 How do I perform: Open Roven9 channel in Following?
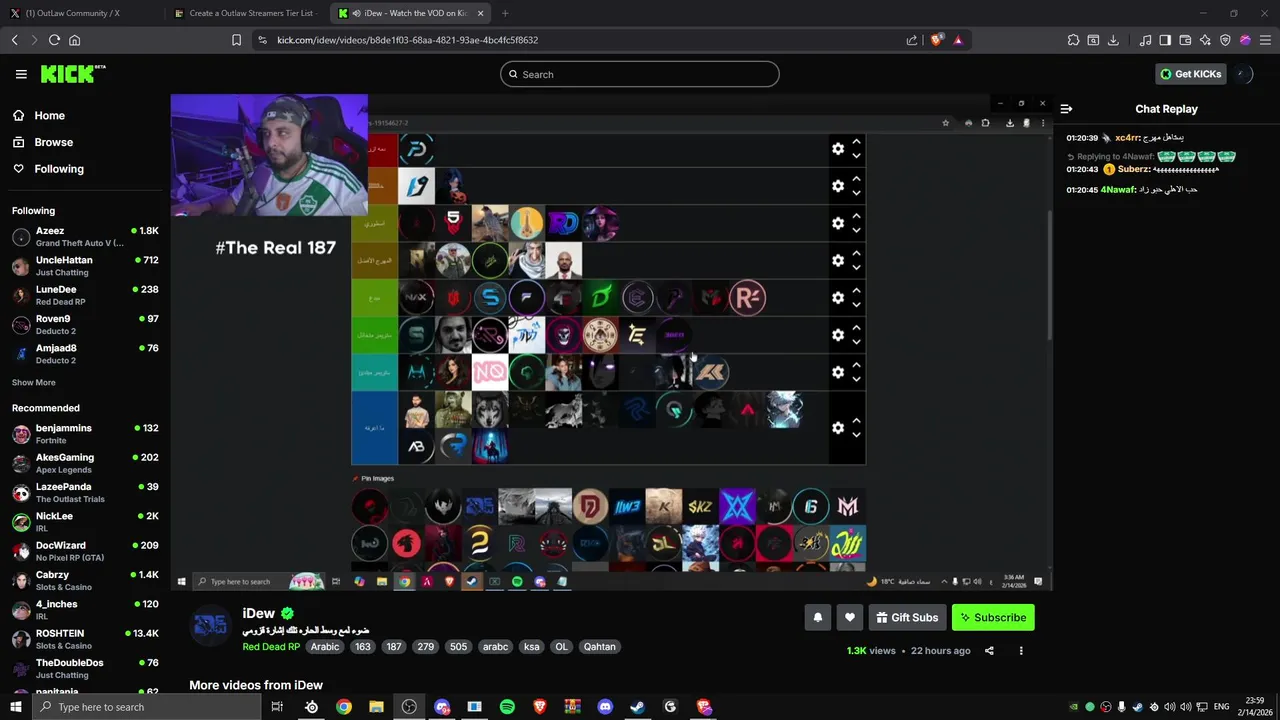click(85, 325)
